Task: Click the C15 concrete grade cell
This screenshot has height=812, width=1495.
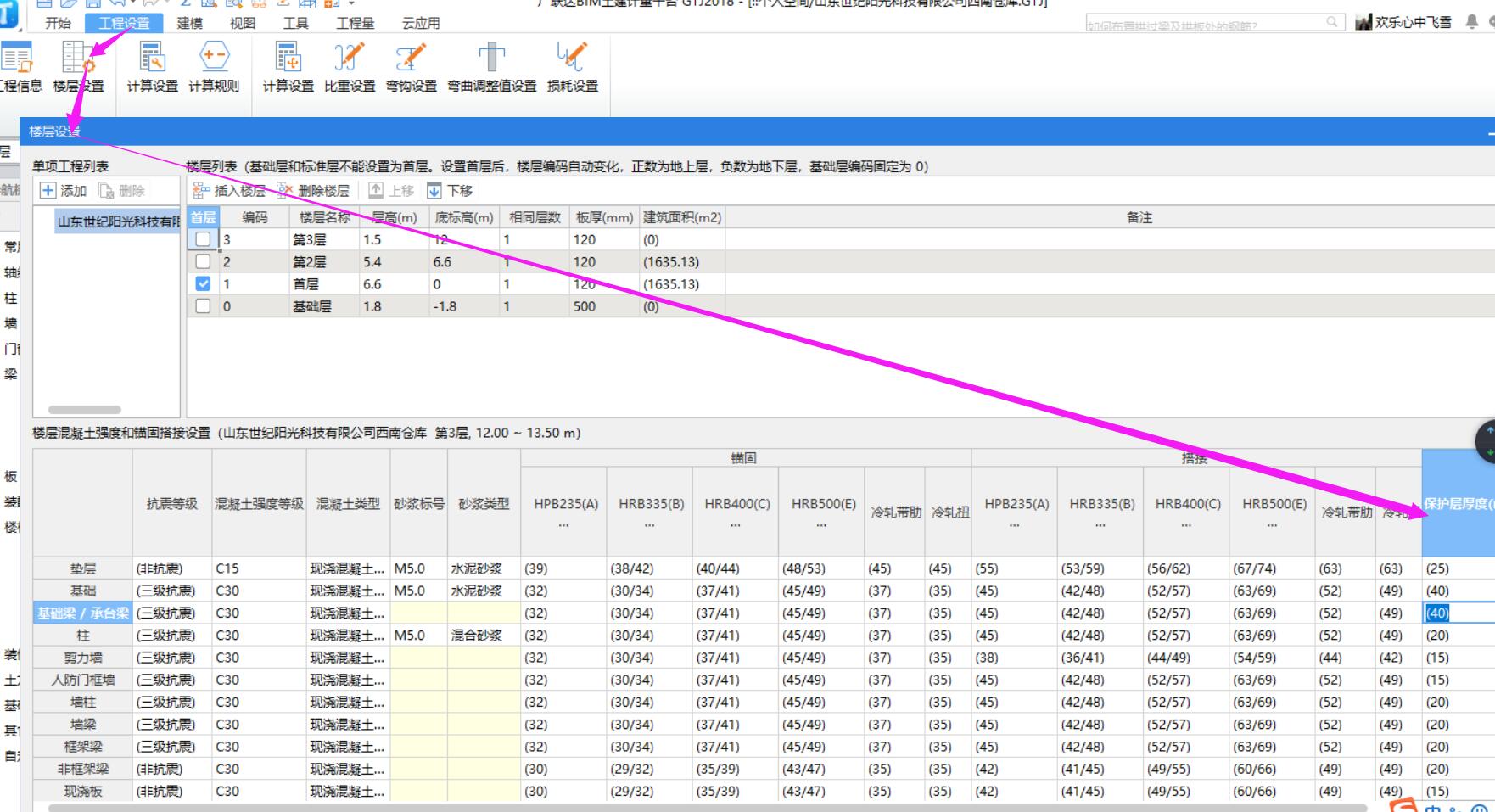Action: point(259,568)
